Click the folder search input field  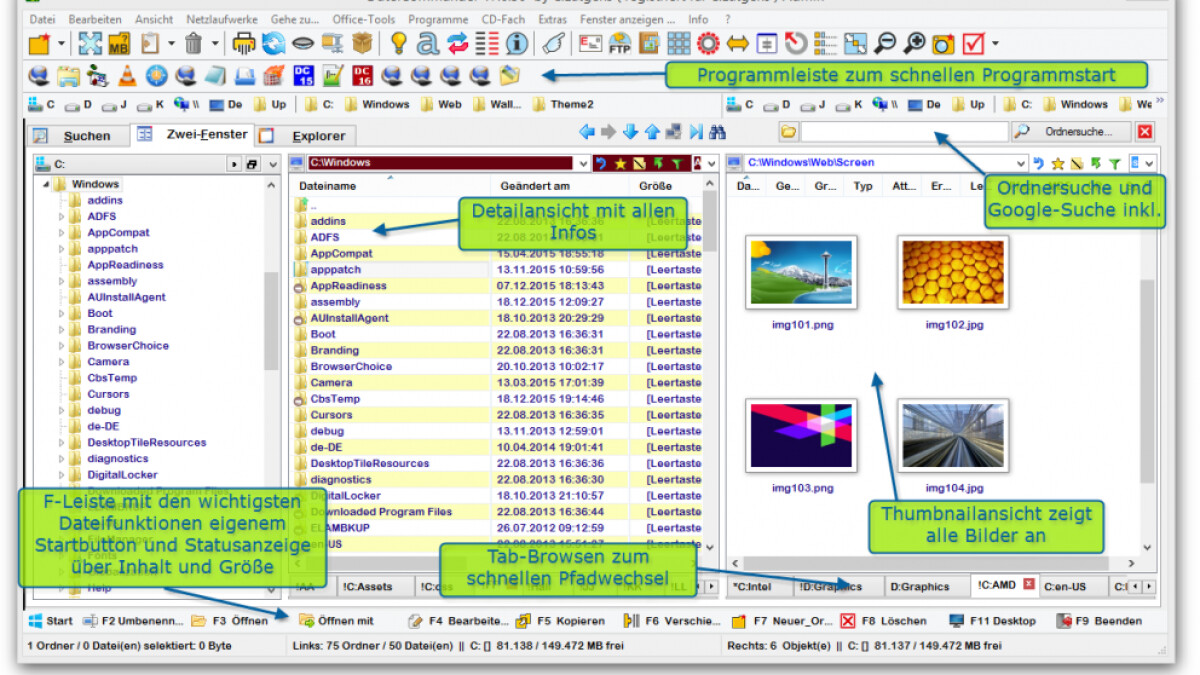pos(904,132)
